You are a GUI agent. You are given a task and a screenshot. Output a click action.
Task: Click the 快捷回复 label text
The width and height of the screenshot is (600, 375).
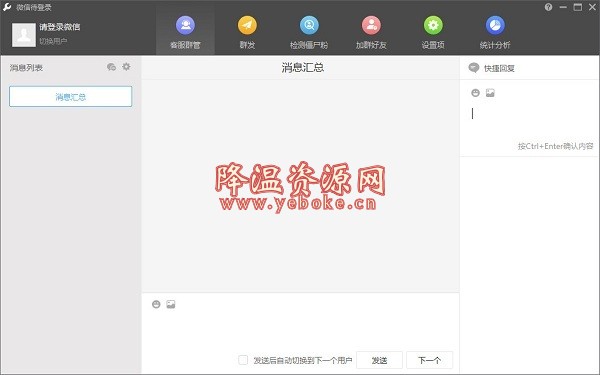499,68
